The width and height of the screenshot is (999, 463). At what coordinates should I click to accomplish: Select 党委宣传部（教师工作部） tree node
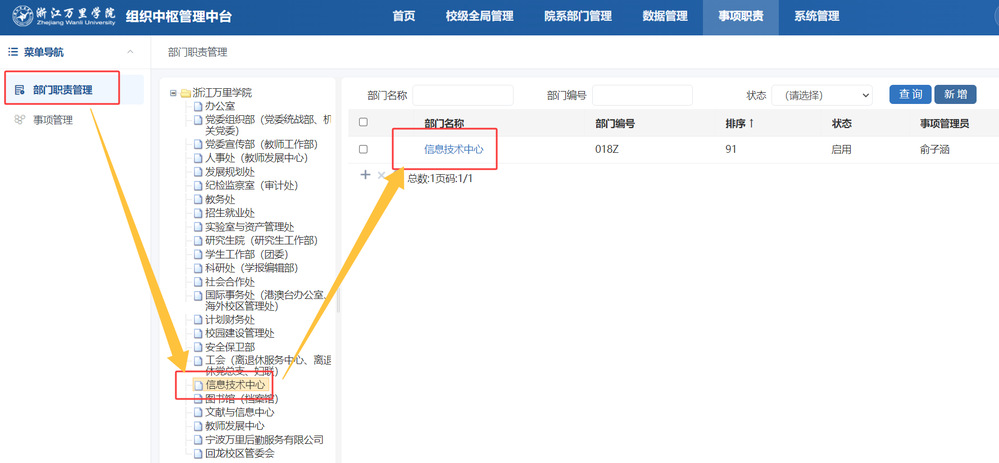click(x=261, y=145)
